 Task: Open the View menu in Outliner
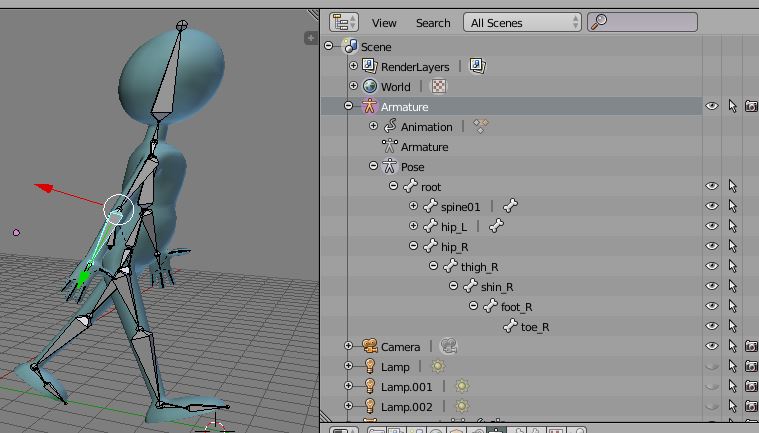384,23
